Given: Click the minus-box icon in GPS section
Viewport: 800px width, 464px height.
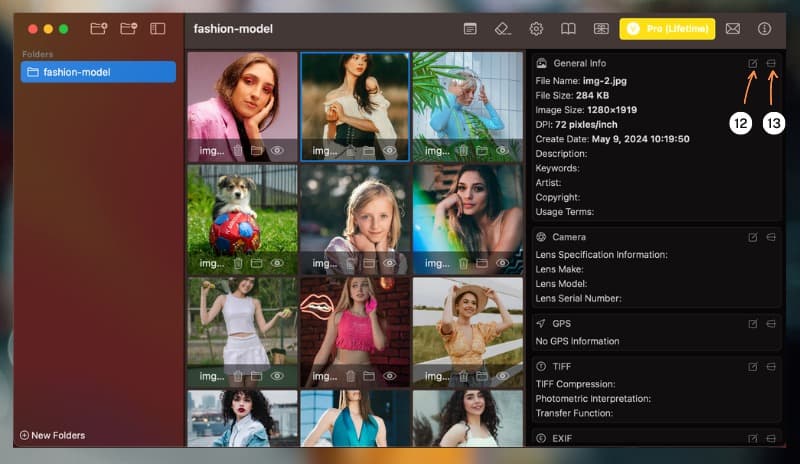Looking at the screenshot, I should coord(771,324).
